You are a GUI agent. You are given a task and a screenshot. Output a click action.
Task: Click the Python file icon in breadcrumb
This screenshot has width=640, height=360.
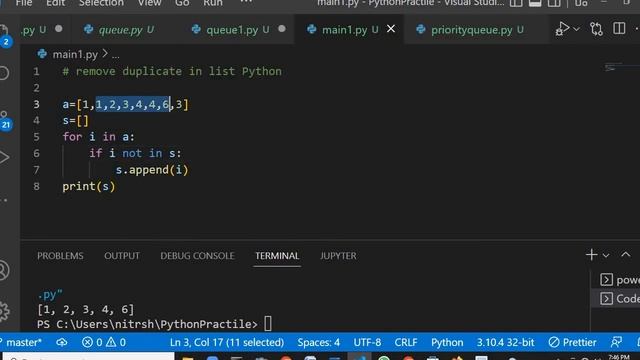(42, 54)
